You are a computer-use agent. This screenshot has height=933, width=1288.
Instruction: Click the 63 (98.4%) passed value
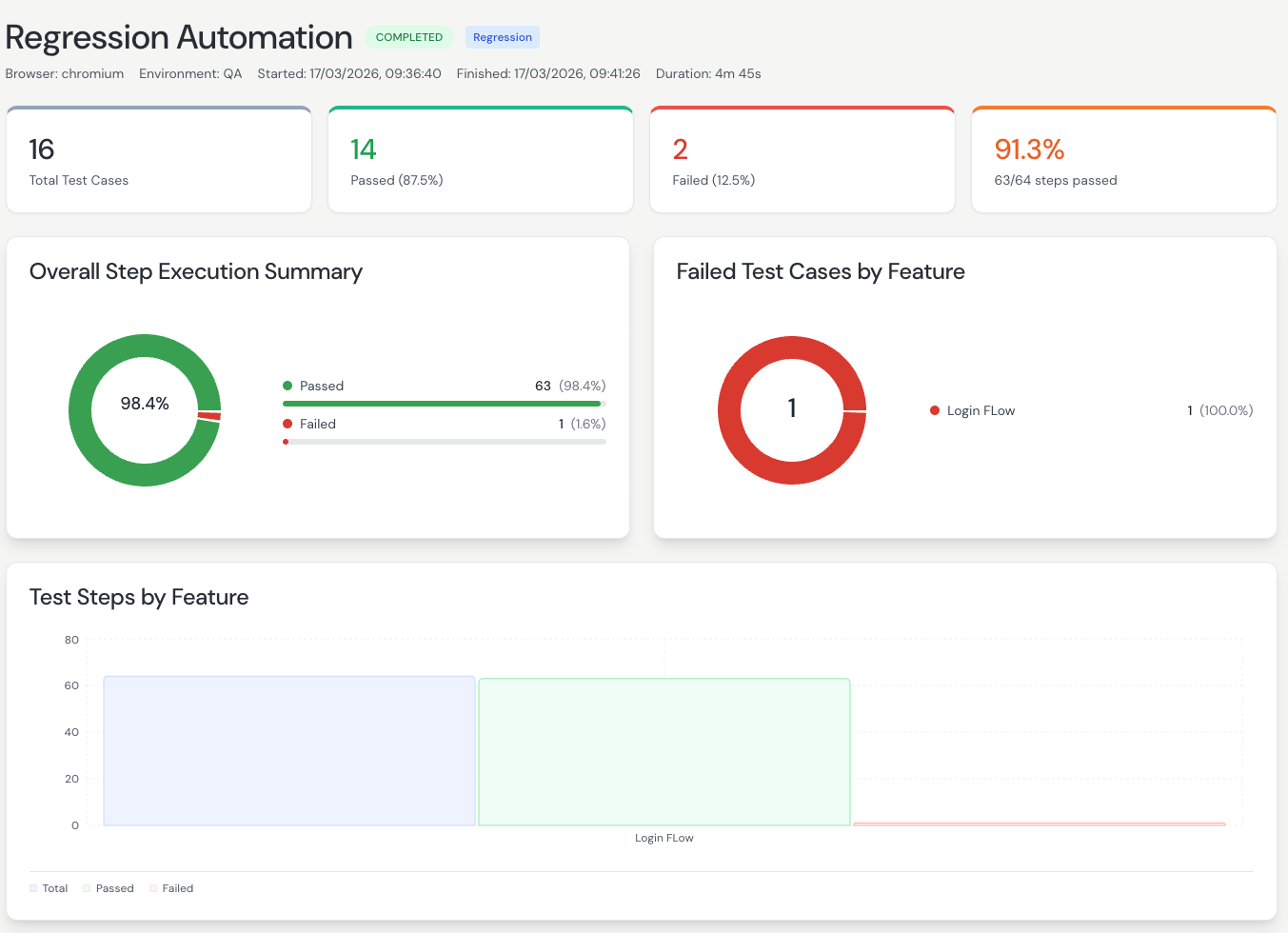570,386
